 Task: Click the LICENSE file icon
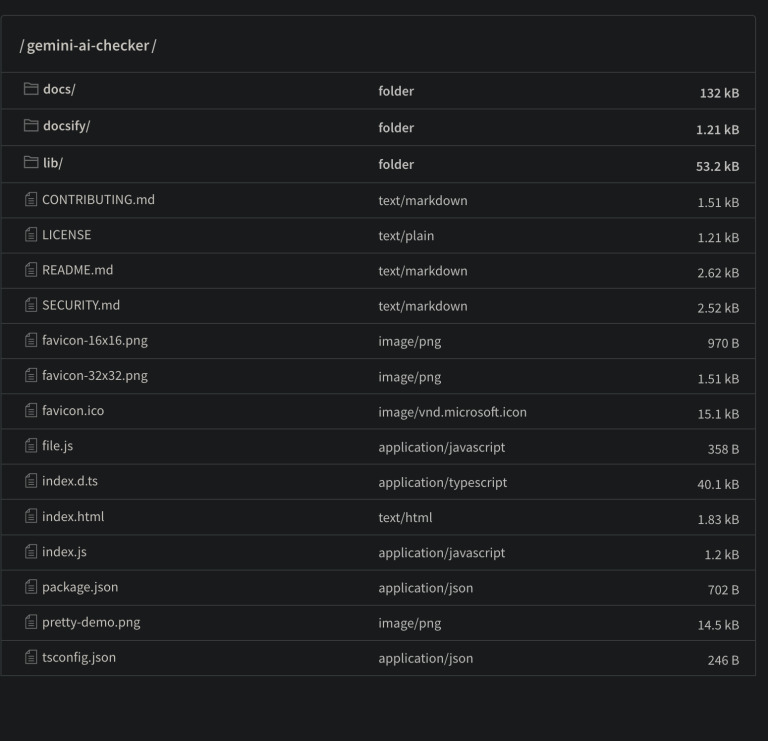tap(31, 235)
